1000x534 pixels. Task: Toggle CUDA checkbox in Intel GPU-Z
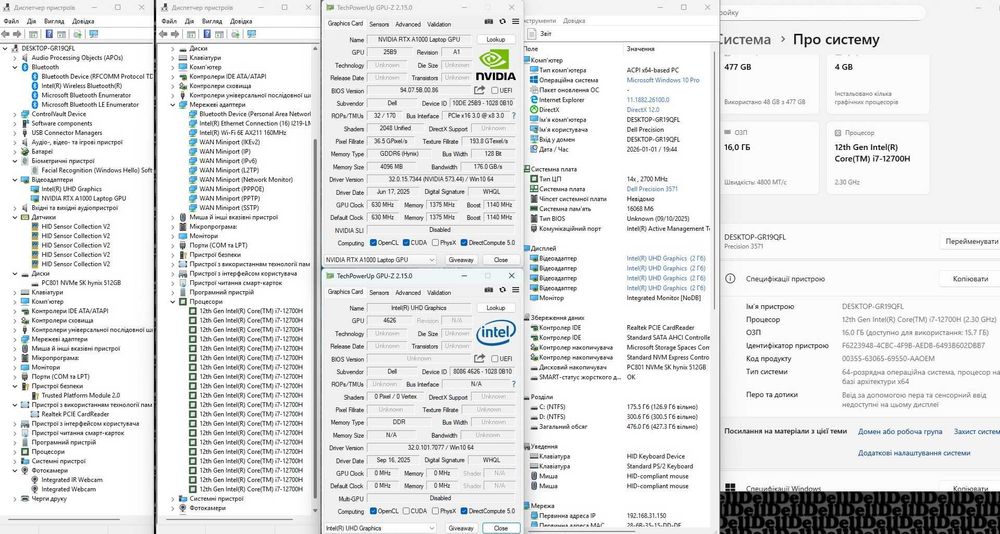[x=404, y=511]
